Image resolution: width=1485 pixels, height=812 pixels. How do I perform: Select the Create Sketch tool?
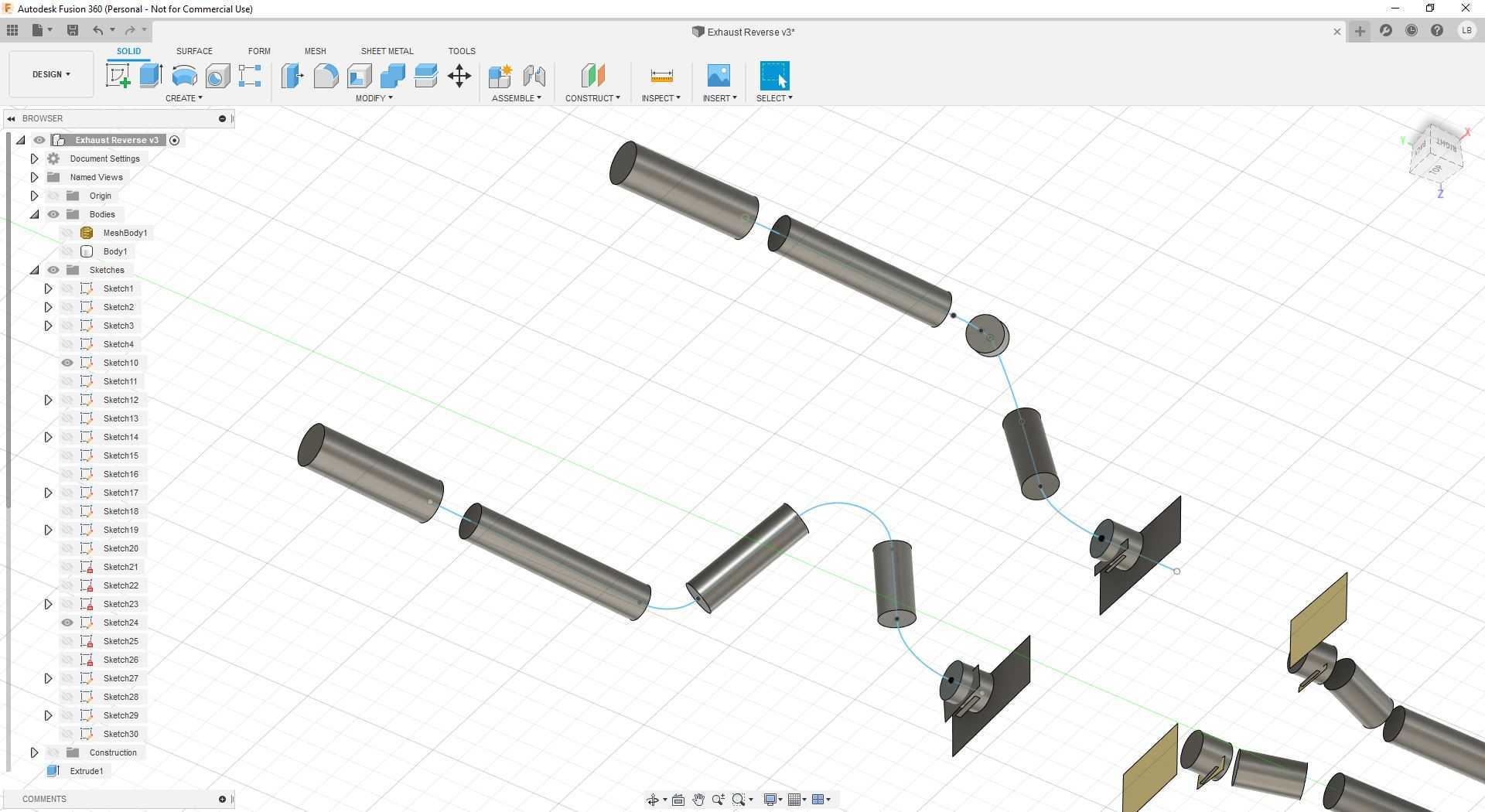[118, 76]
